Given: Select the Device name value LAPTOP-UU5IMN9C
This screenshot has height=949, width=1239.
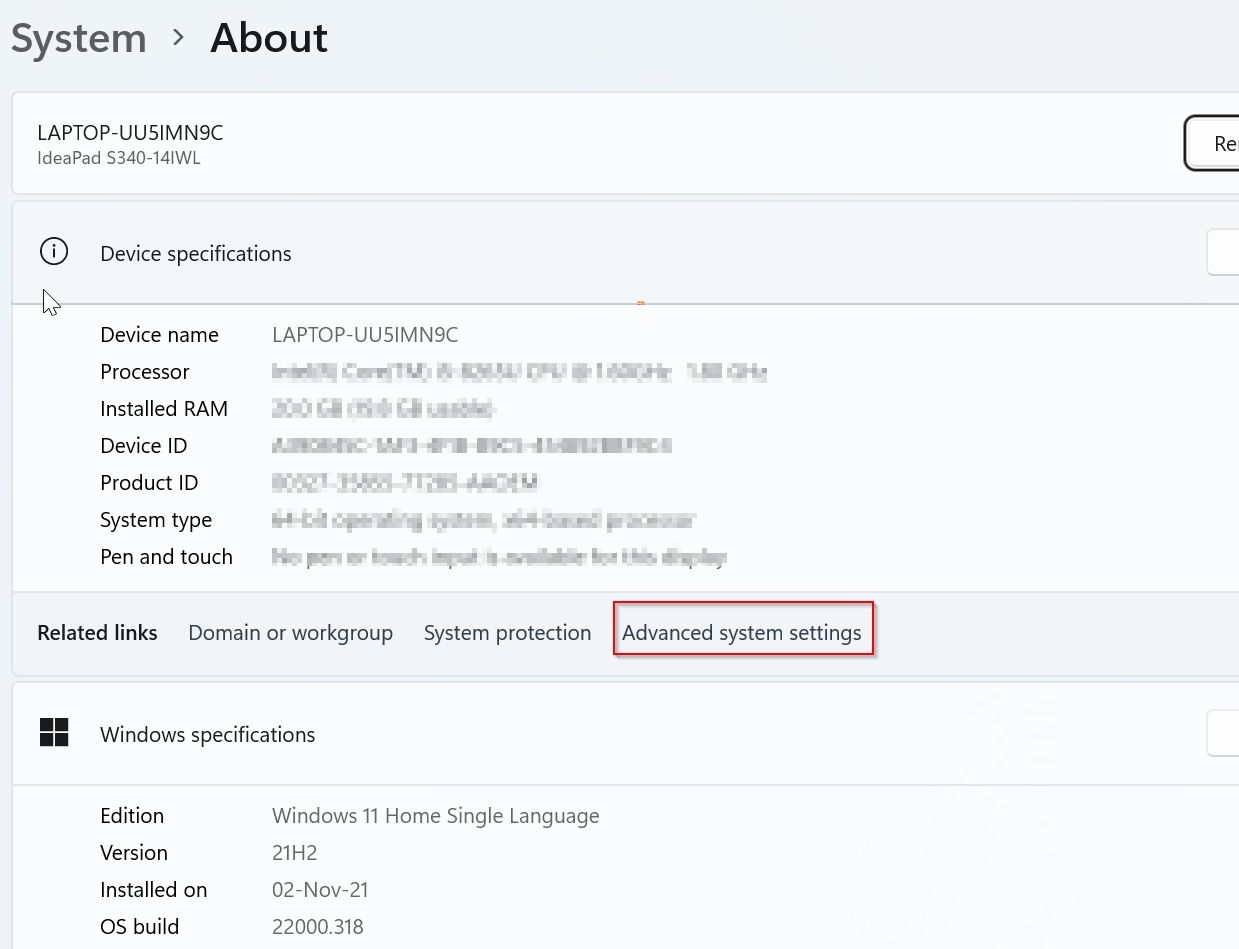Looking at the screenshot, I should coord(365,335).
